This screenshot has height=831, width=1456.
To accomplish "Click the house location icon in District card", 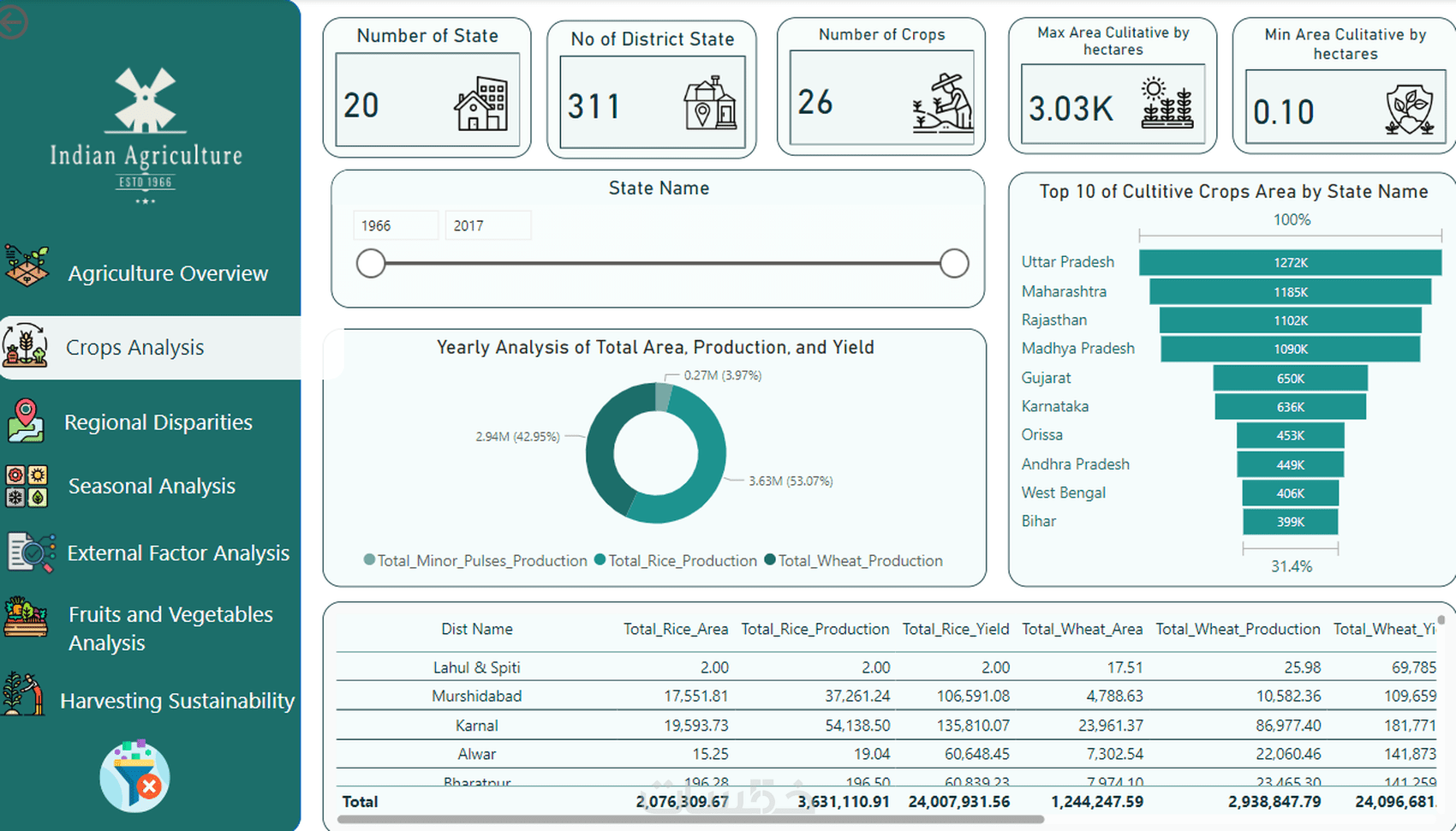I will [x=710, y=104].
